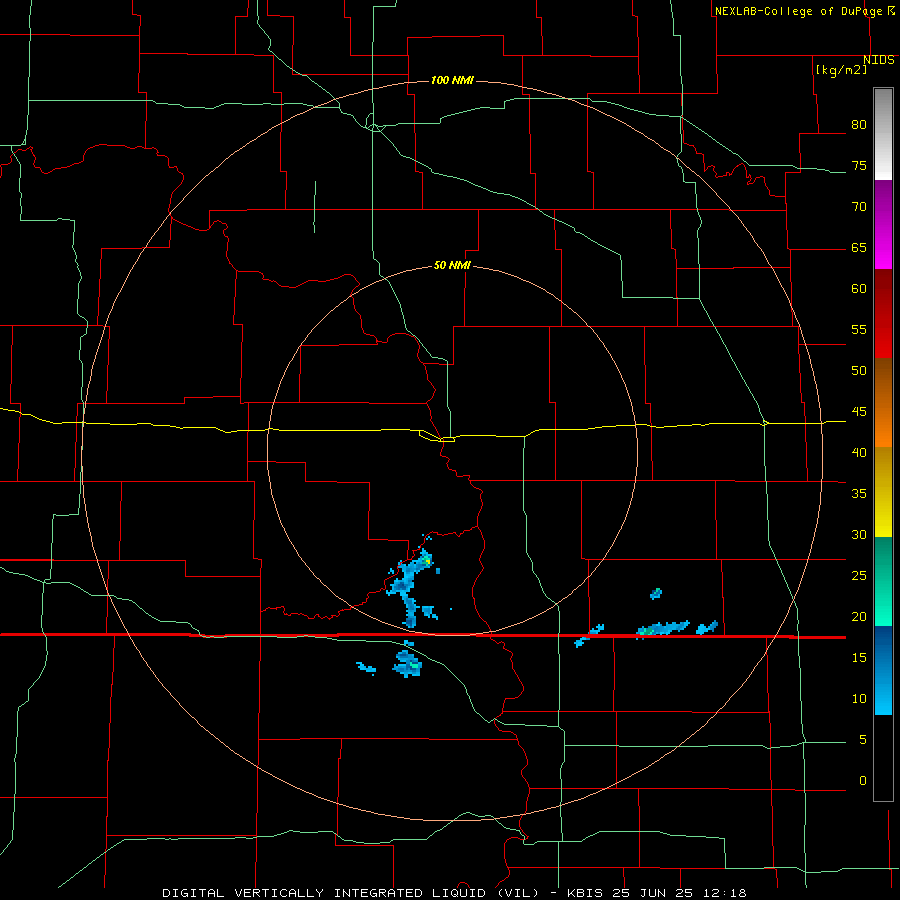Click the 50 NMI range ring label
Viewport: 900px width, 900px height.
pyautogui.click(x=452, y=265)
